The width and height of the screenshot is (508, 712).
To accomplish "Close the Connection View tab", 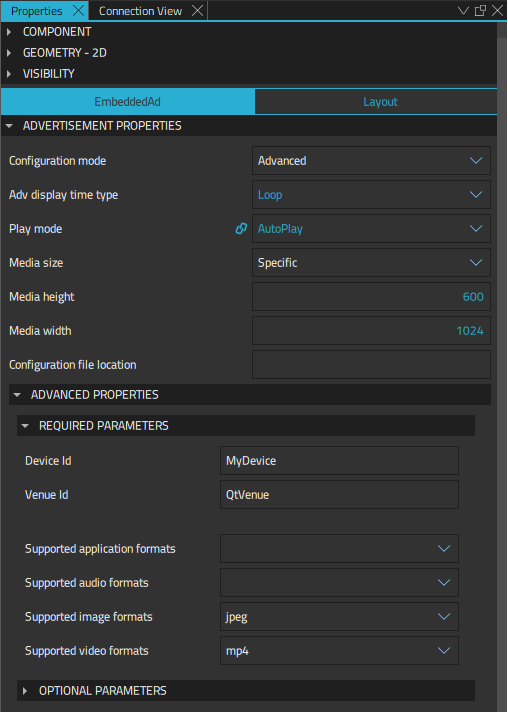I will (x=197, y=11).
